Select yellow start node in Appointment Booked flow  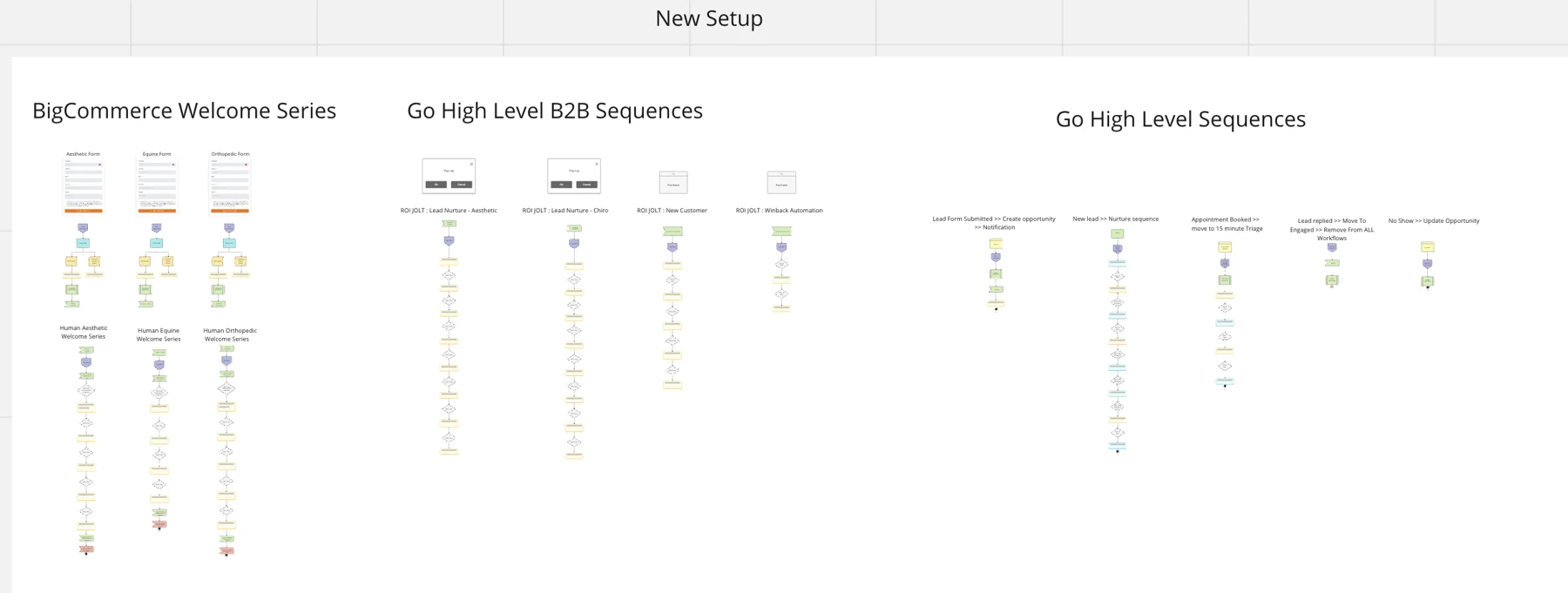click(1225, 247)
